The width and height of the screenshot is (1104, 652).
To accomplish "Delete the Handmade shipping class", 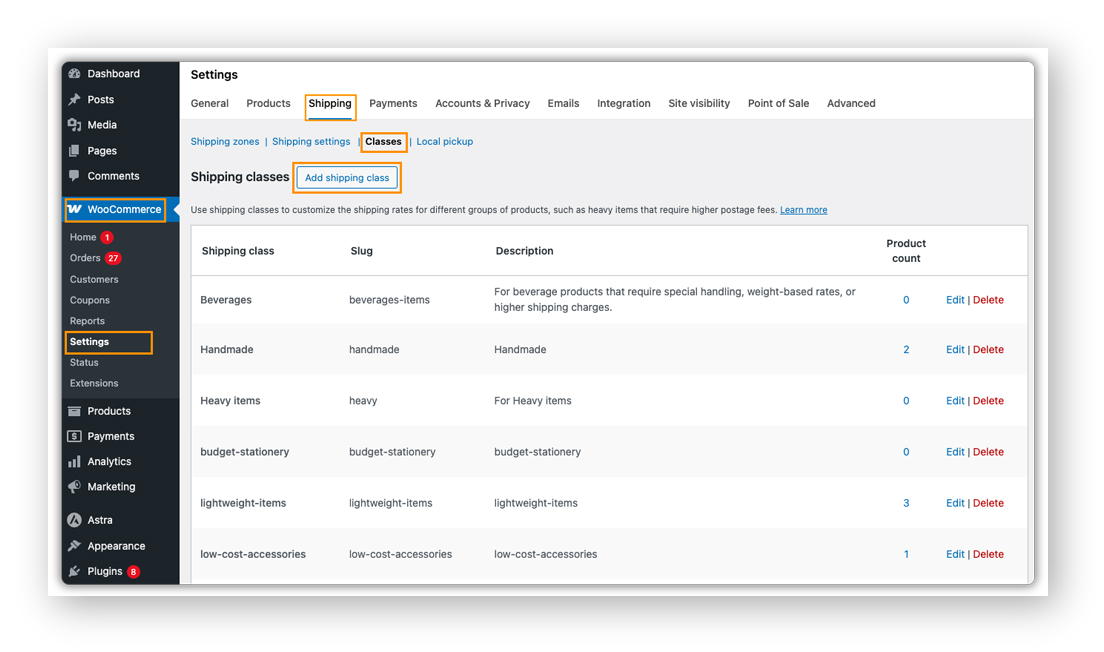I will point(989,349).
